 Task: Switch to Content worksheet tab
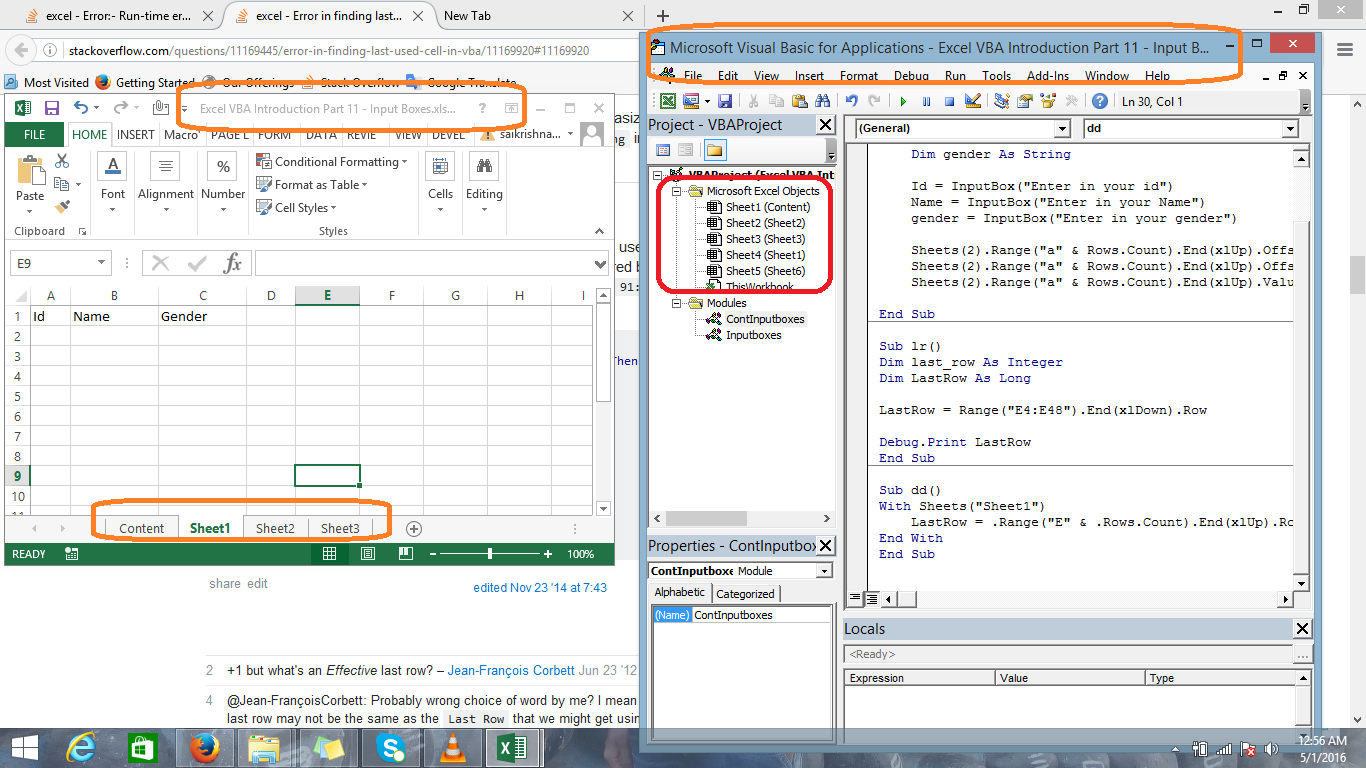141,528
